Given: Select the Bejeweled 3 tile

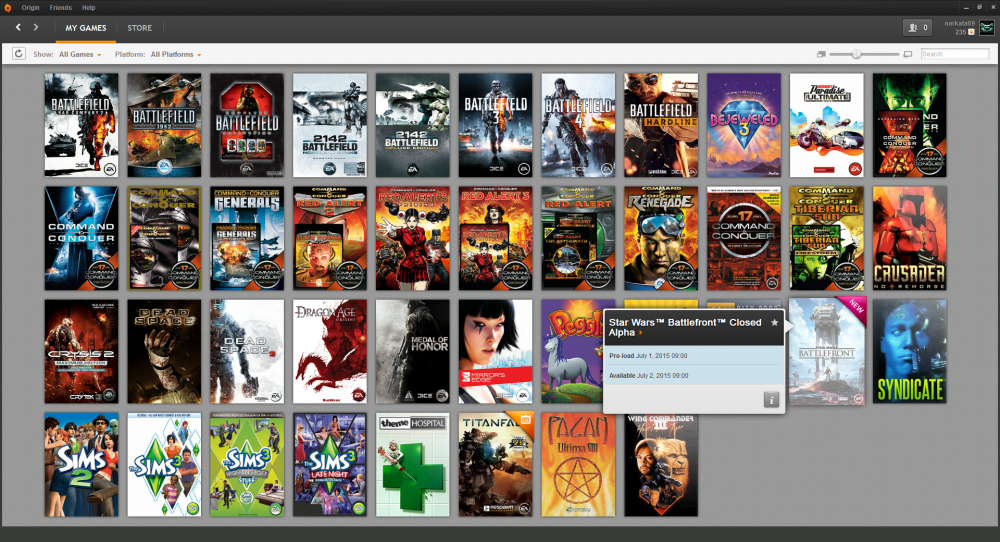Looking at the screenshot, I should point(744,125).
